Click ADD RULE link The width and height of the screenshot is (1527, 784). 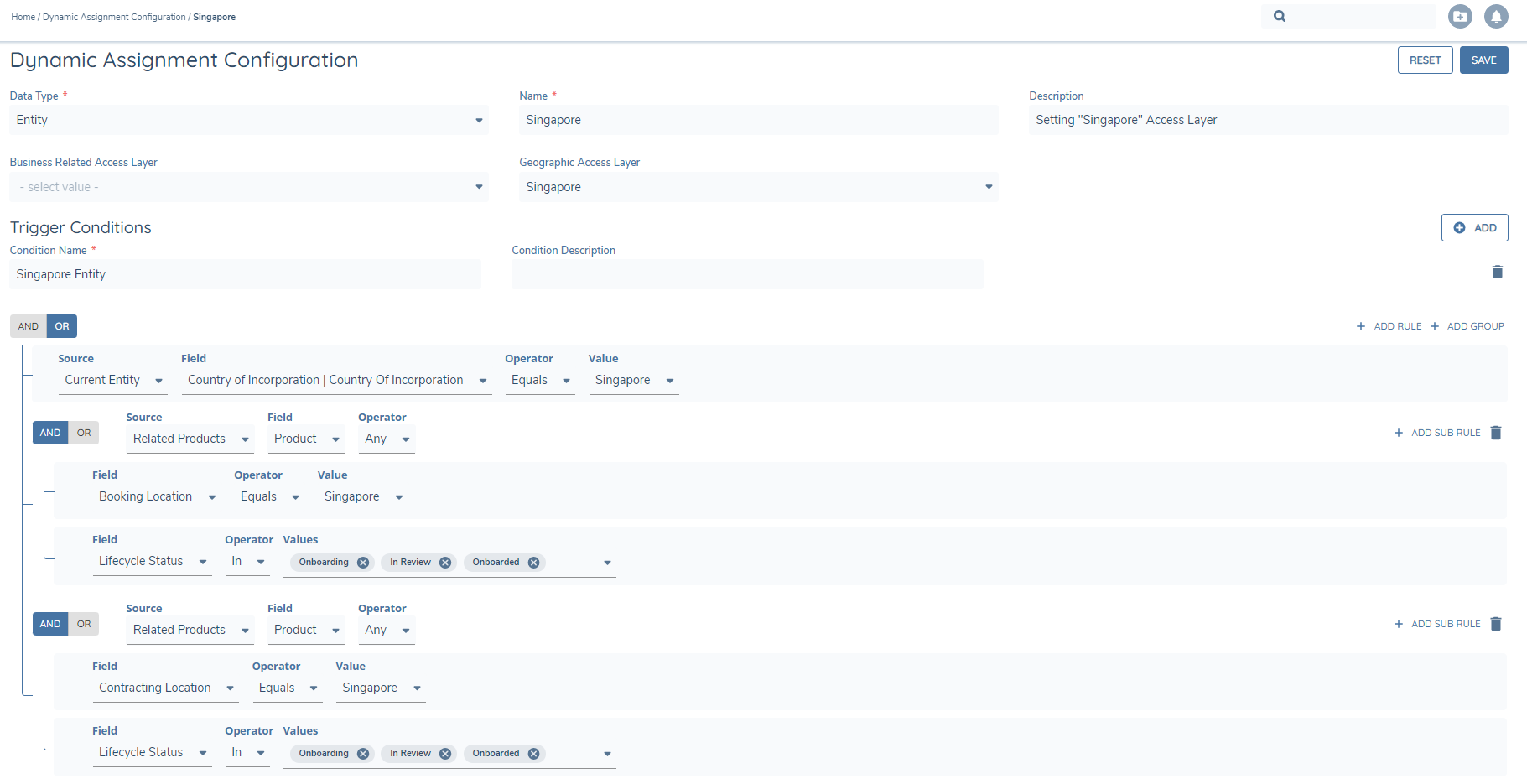1389,326
